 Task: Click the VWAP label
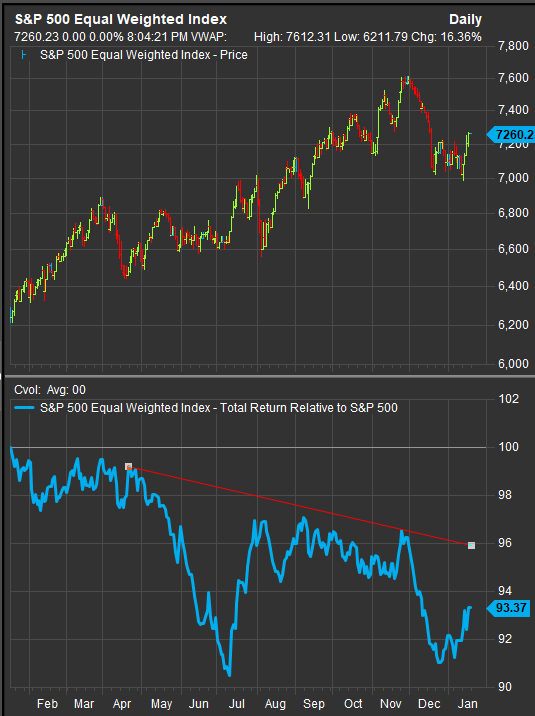209,37
